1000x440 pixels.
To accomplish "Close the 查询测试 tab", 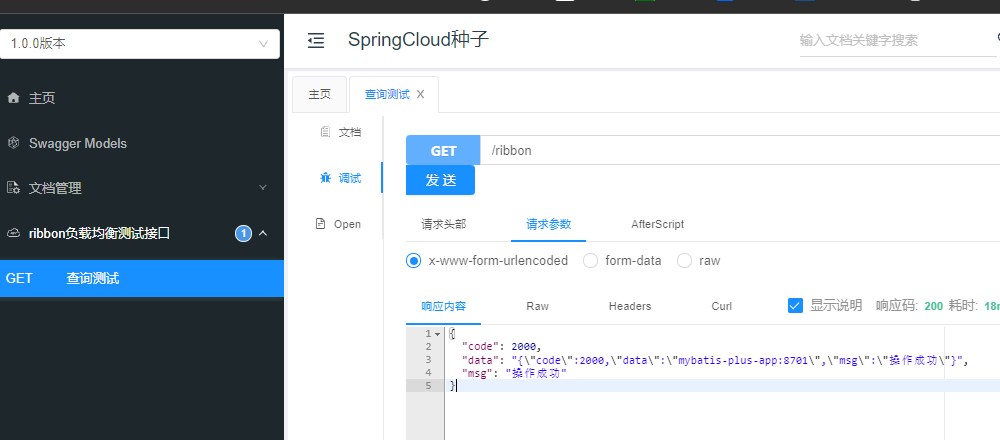I will pos(420,94).
